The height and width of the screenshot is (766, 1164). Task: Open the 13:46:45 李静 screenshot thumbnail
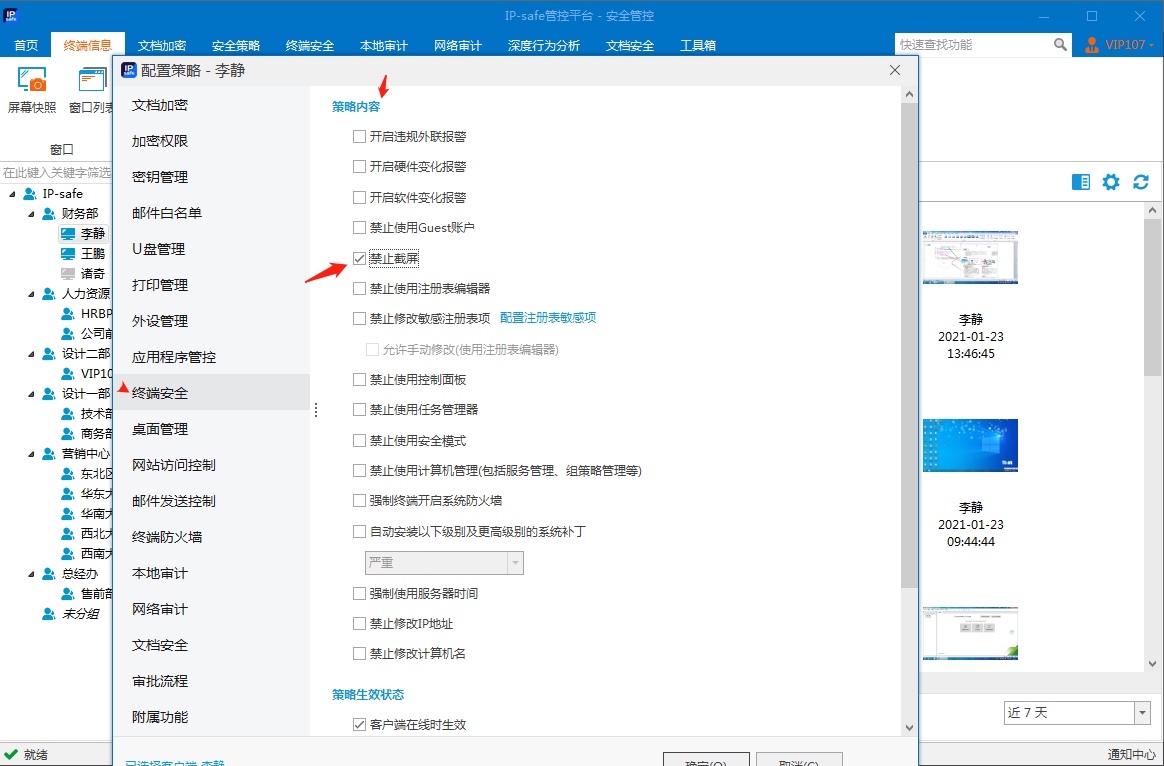970,257
